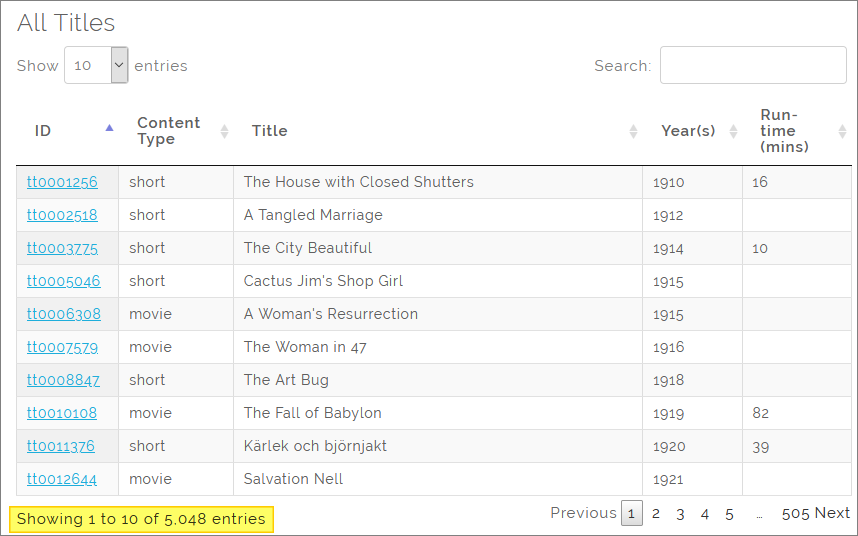Open title link tt0006308
This screenshot has height=536, width=858.
[63, 314]
